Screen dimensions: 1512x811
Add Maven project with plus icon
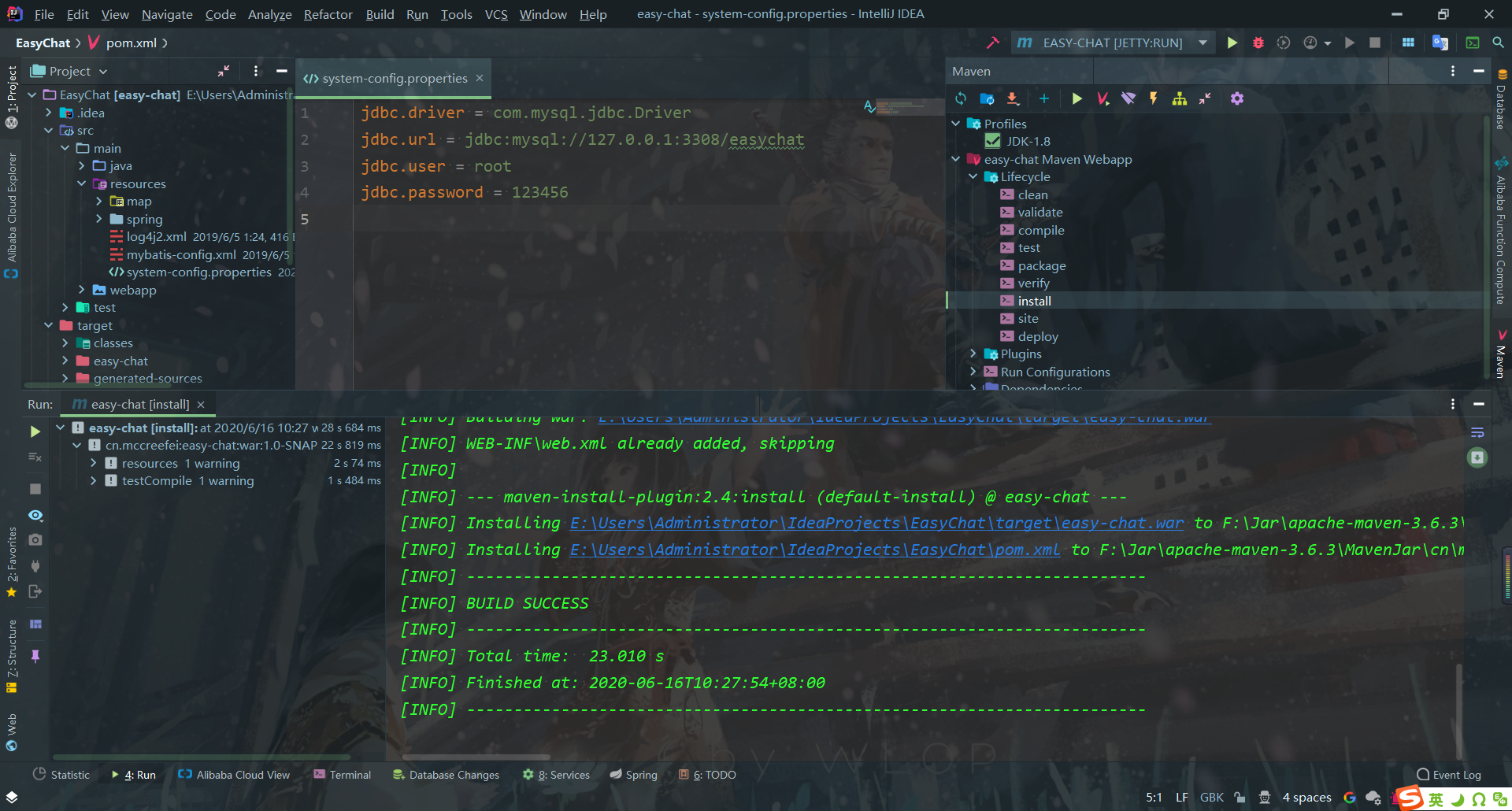coord(1043,98)
